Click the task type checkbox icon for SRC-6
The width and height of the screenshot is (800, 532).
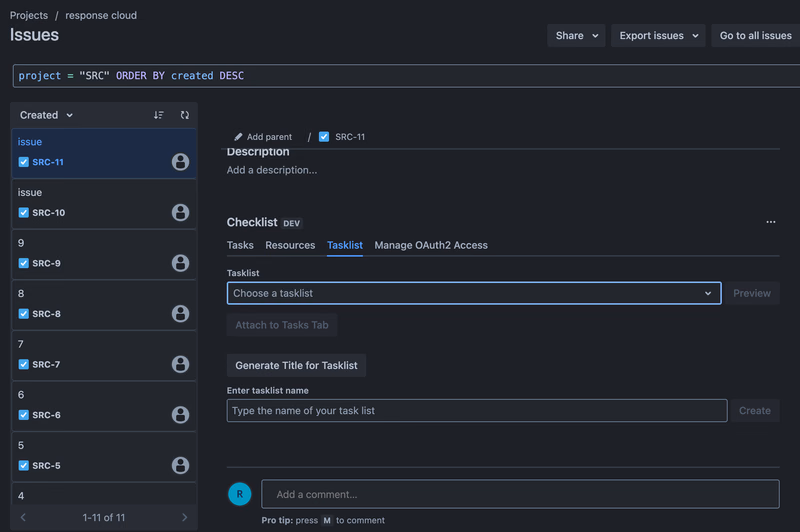pos(23,415)
